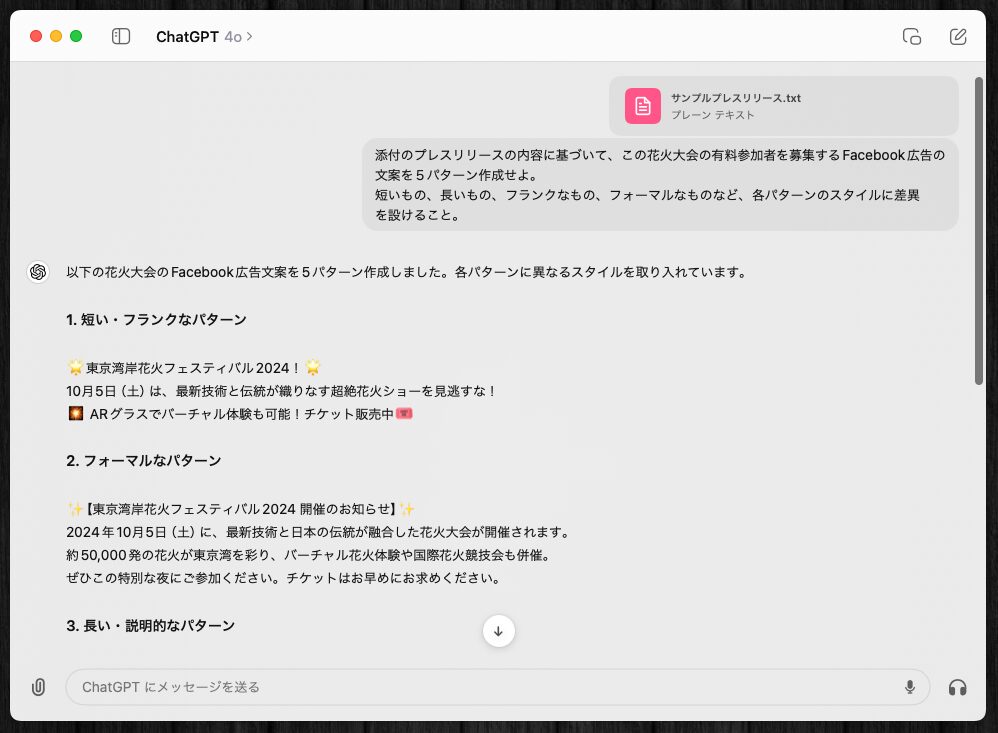This screenshot has height=733, width=998.
Task: Click the pink document file icon
Action: pos(642,106)
